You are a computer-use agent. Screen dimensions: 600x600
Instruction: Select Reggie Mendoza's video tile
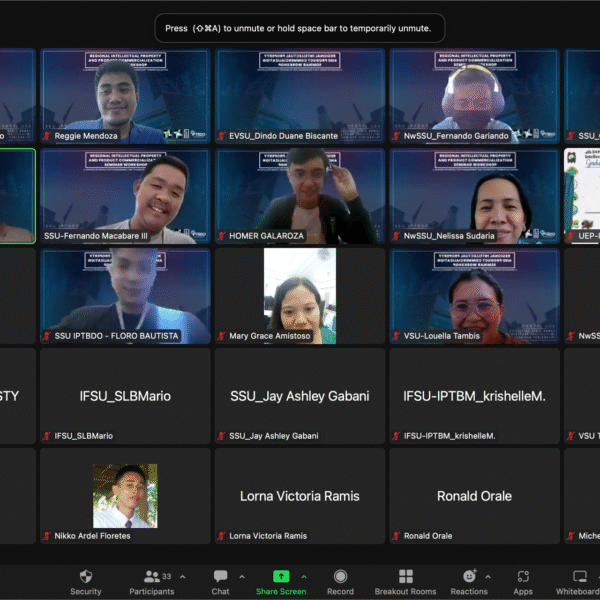(x=125, y=96)
